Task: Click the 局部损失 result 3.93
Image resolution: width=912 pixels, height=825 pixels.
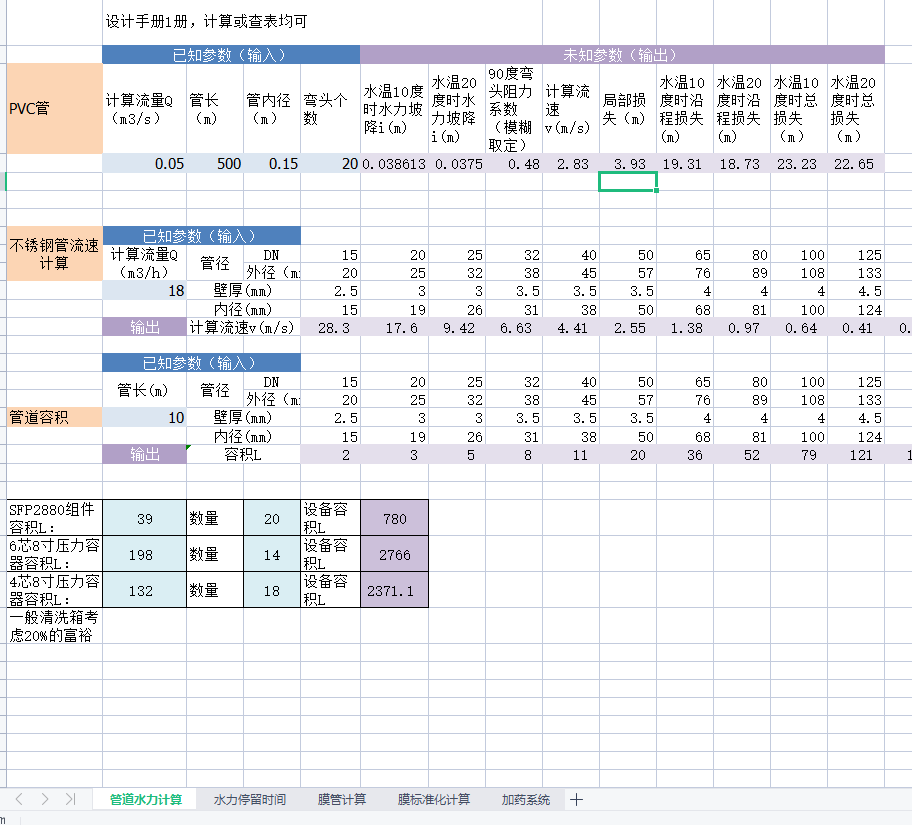Action: (x=628, y=163)
